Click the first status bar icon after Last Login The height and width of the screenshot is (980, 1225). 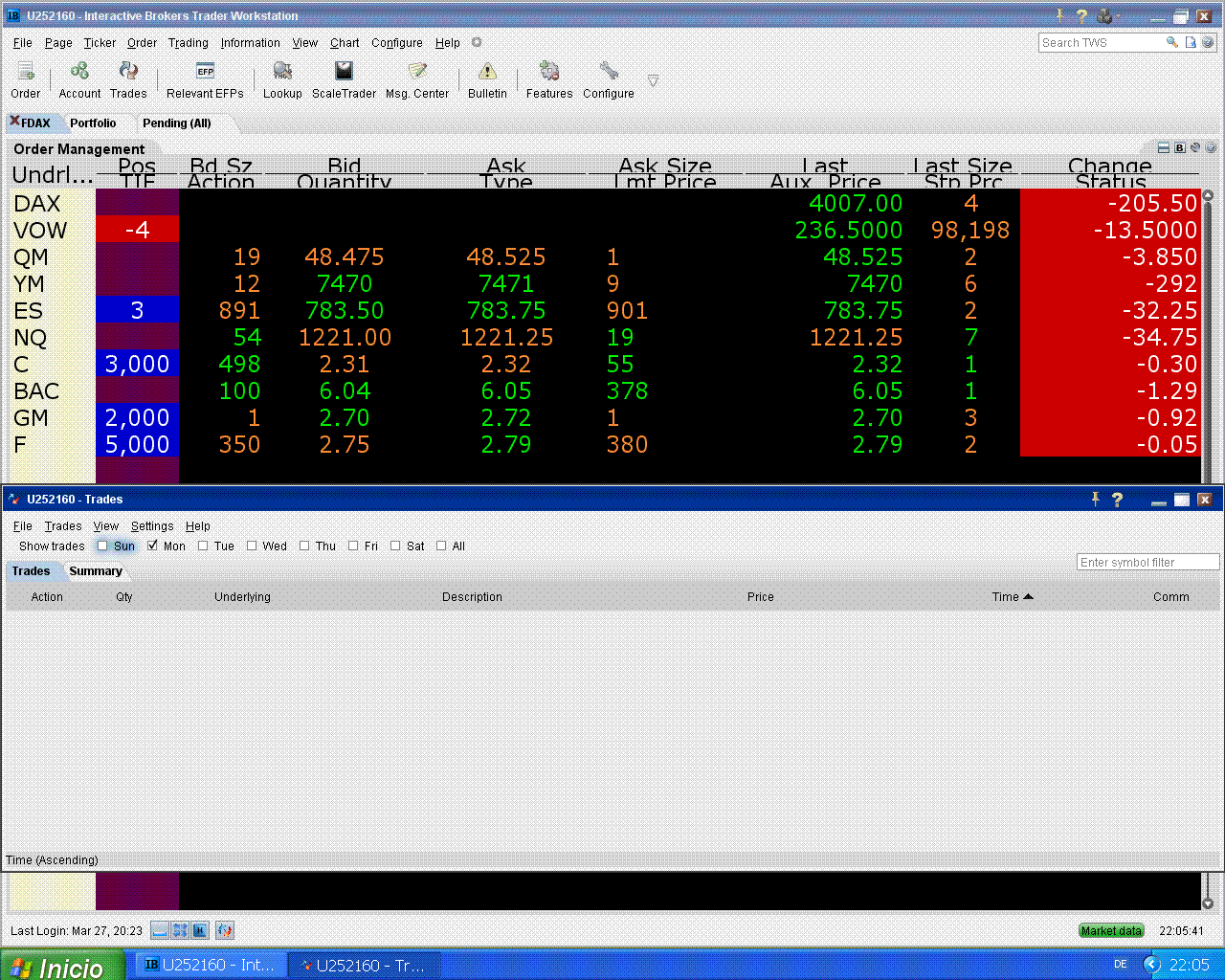tap(160, 930)
